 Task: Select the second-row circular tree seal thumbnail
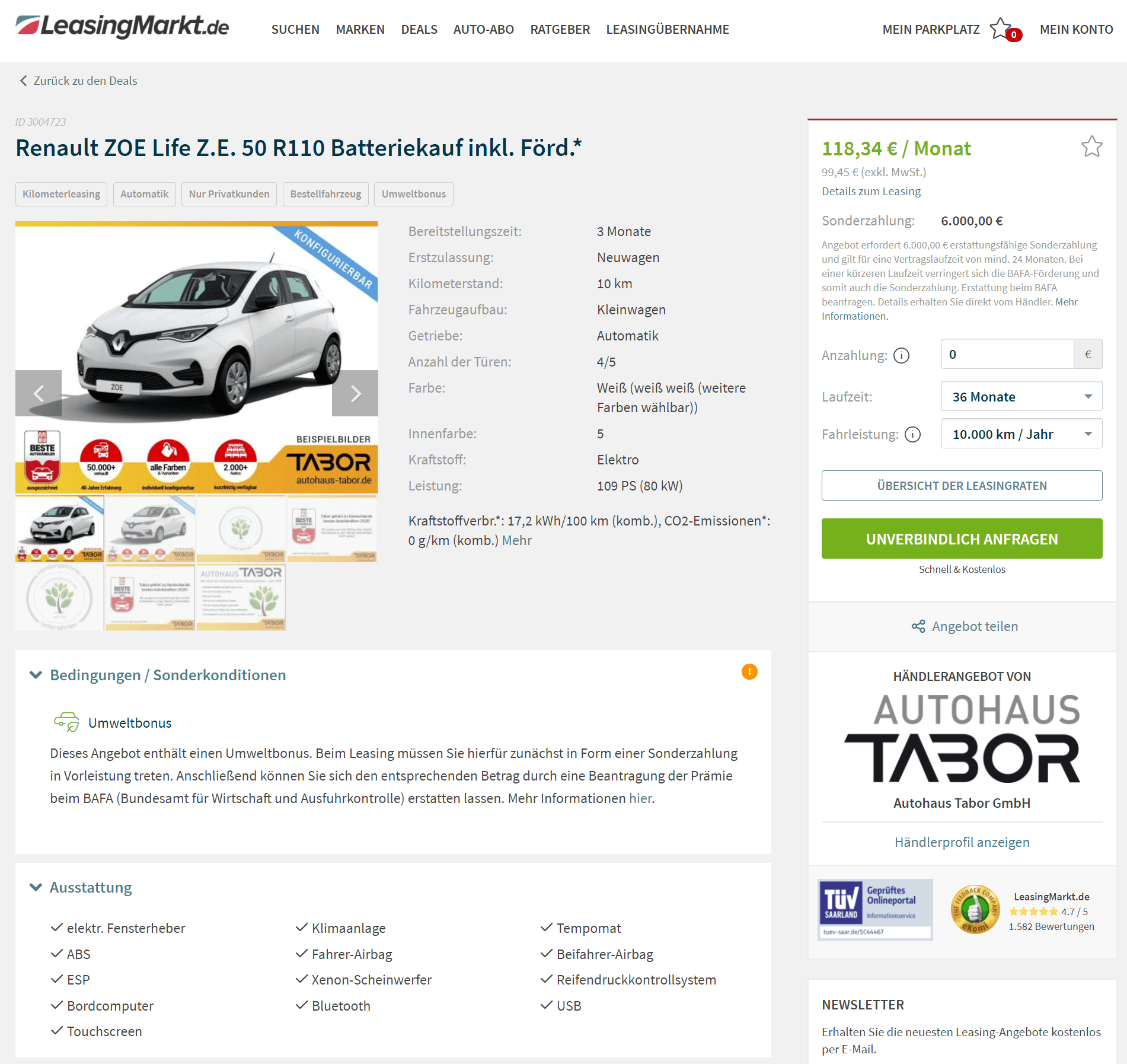click(59, 597)
